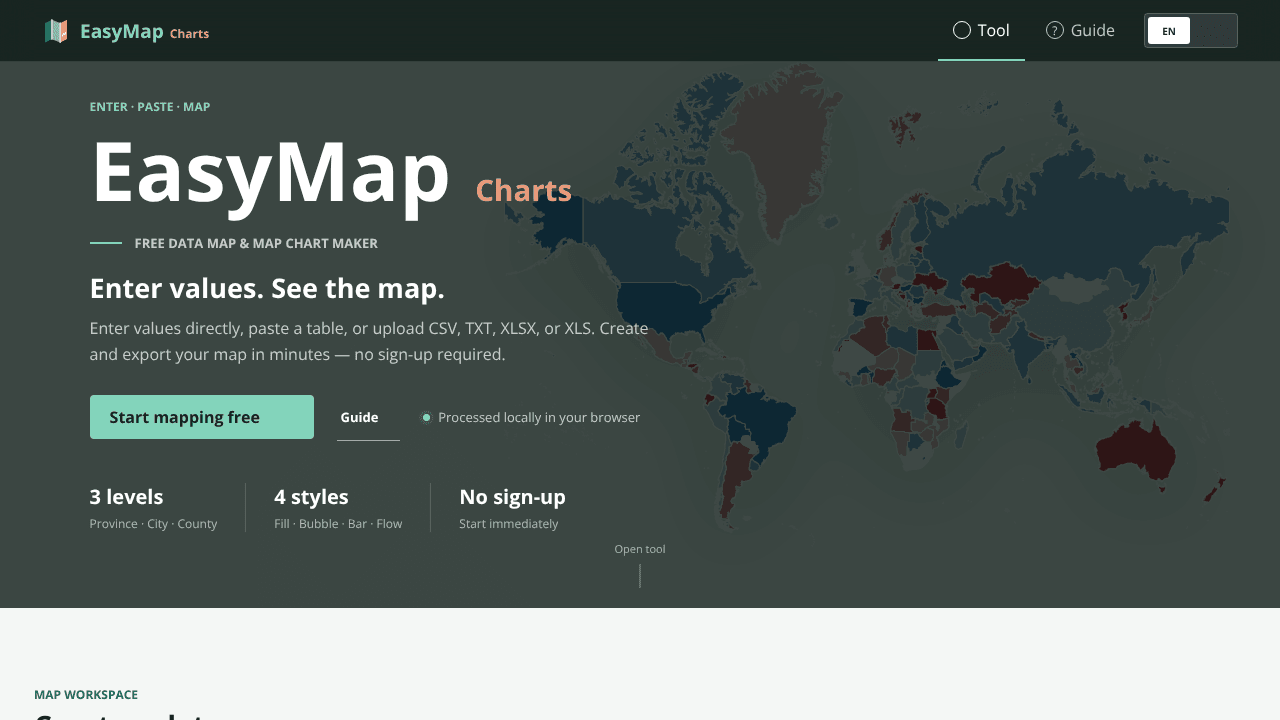The height and width of the screenshot is (720, 1280).
Task: Click the Open tool scroll indicator
Action: (x=640, y=565)
